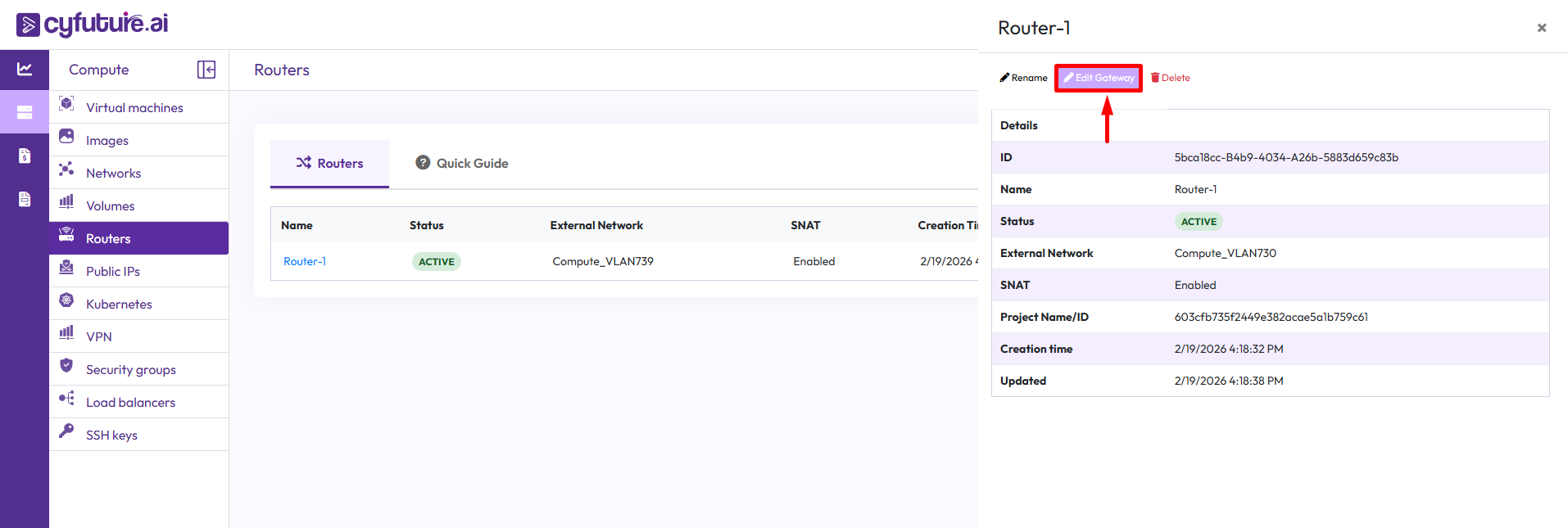
Task: Select the Routers tab
Action: coord(330,164)
